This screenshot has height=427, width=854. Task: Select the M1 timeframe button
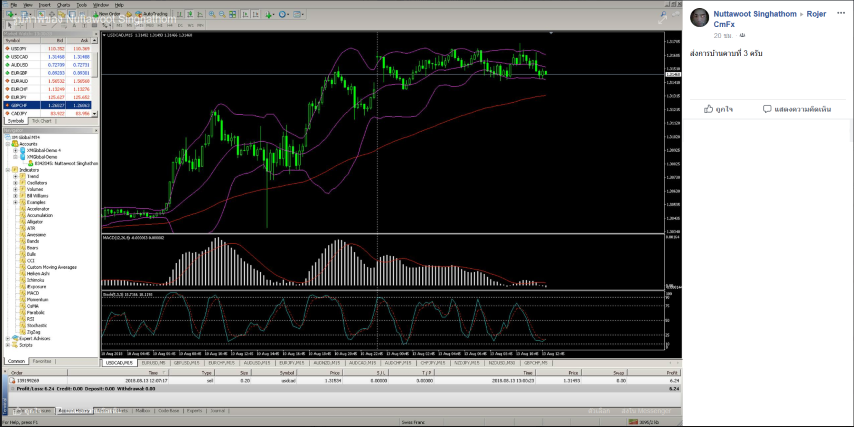pyautogui.click(x=119, y=25)
